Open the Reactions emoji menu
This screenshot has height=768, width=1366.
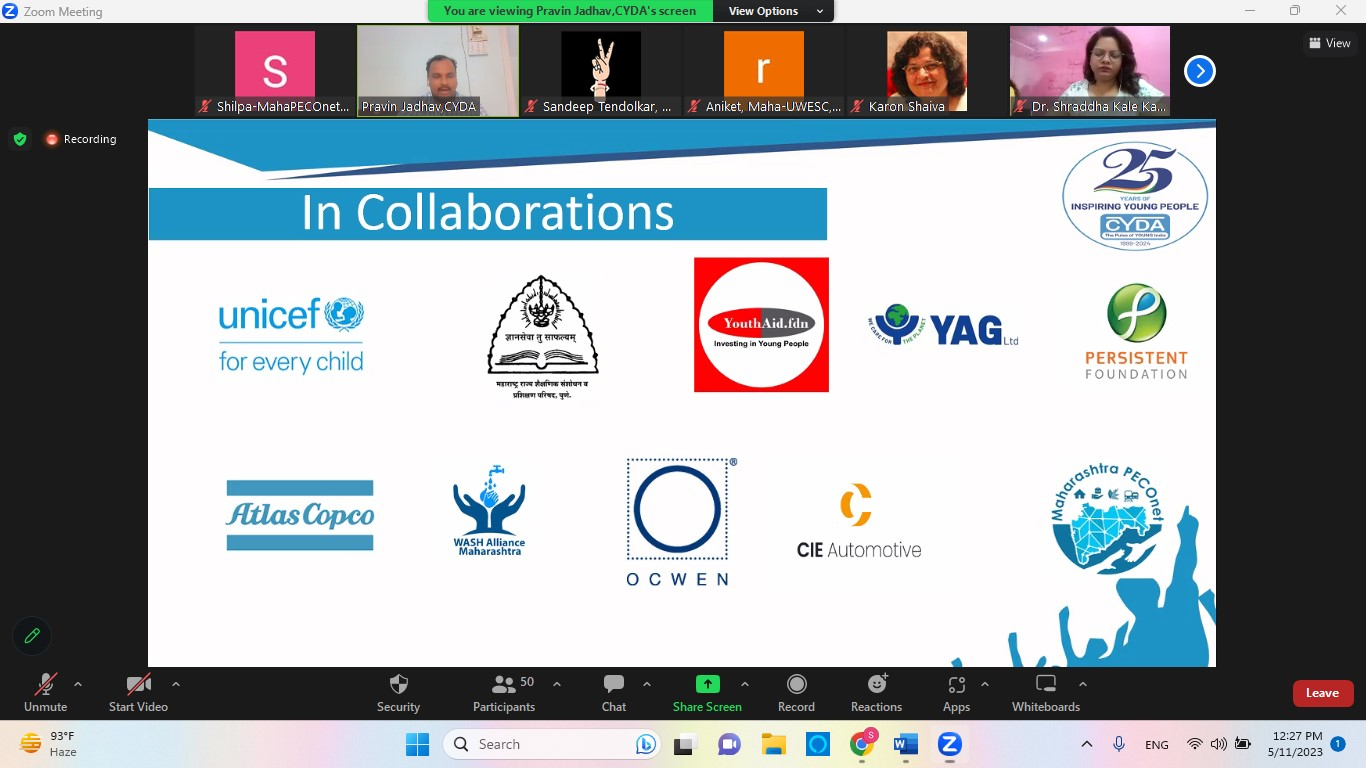pos(876,685)
